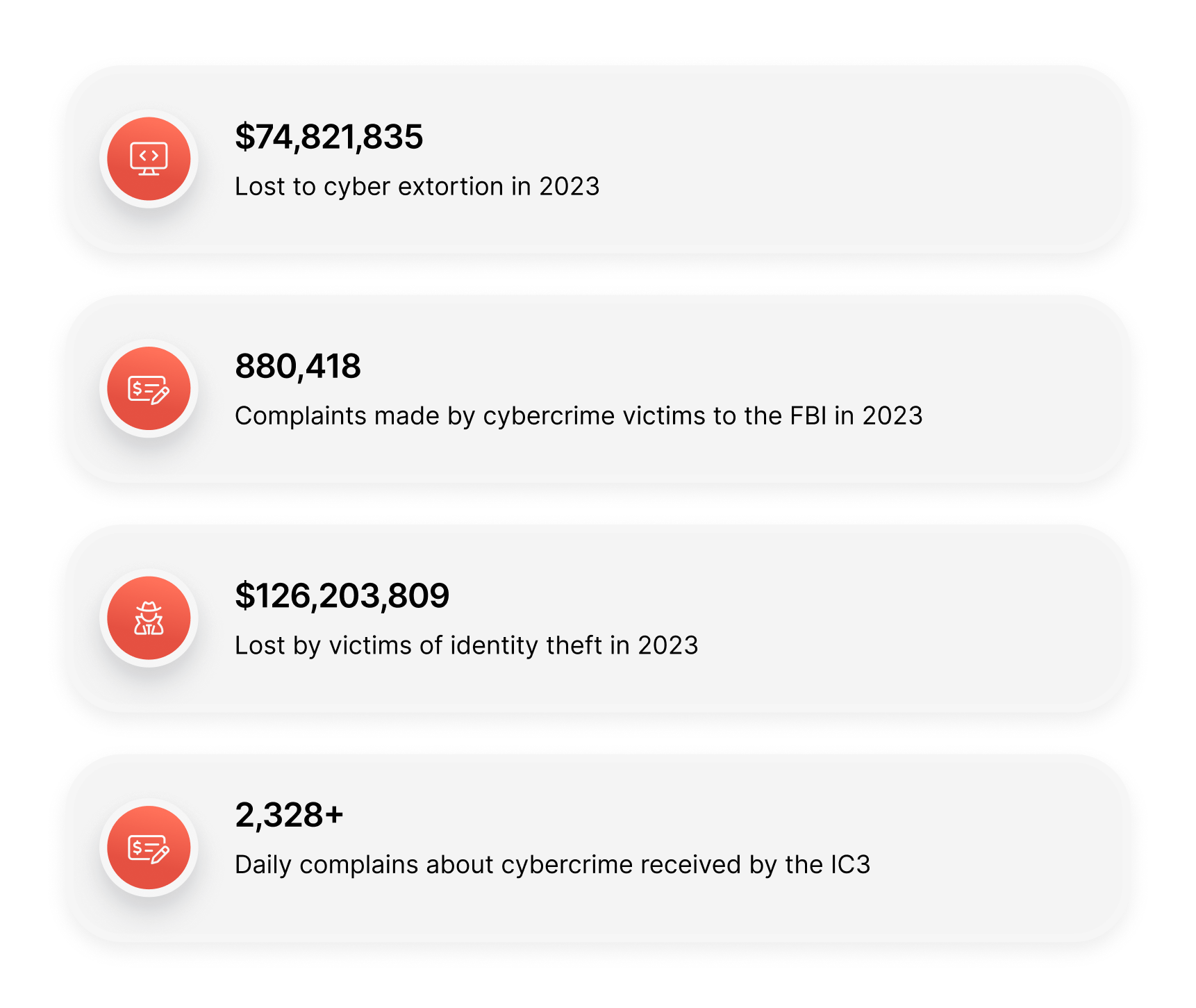Click '2023' in the identity theft caption
The width and height of the screenshot is (1196, 1008).
pyautogui.click(x=667, y=645)
